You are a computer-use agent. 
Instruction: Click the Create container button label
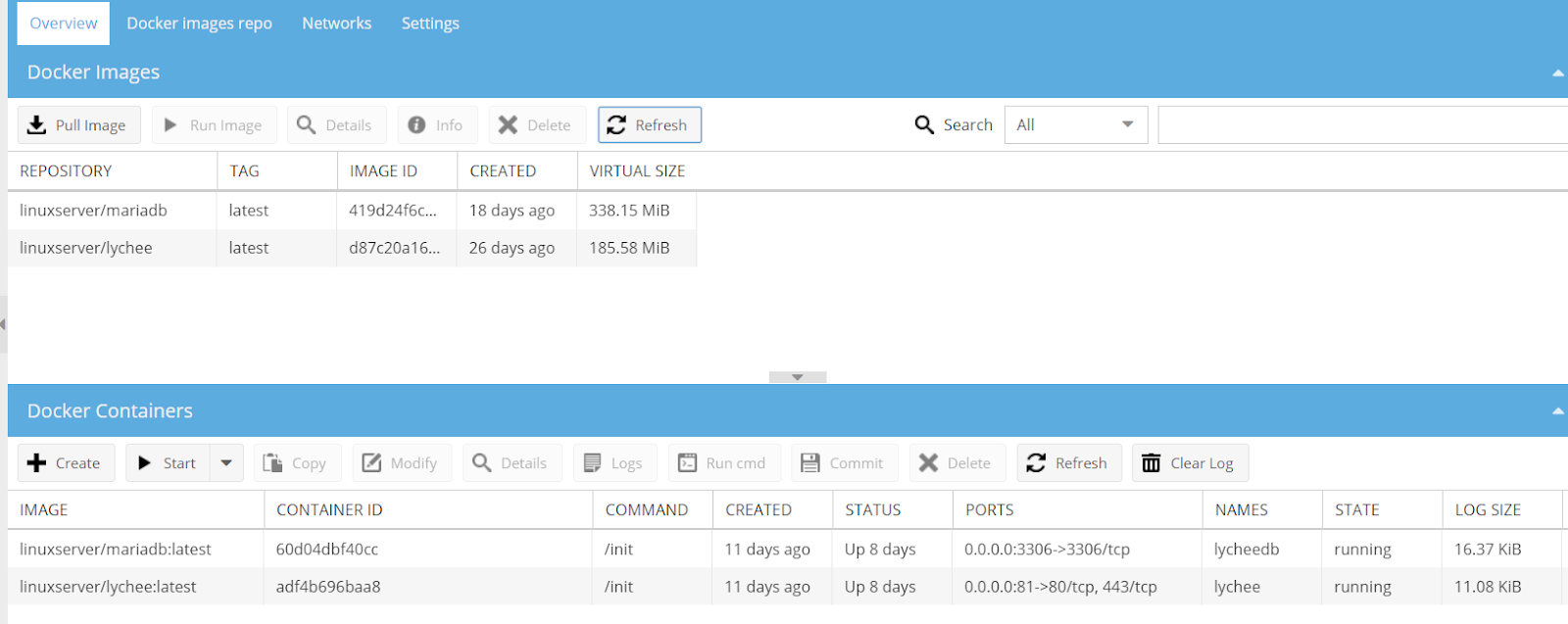click(77, 463)
